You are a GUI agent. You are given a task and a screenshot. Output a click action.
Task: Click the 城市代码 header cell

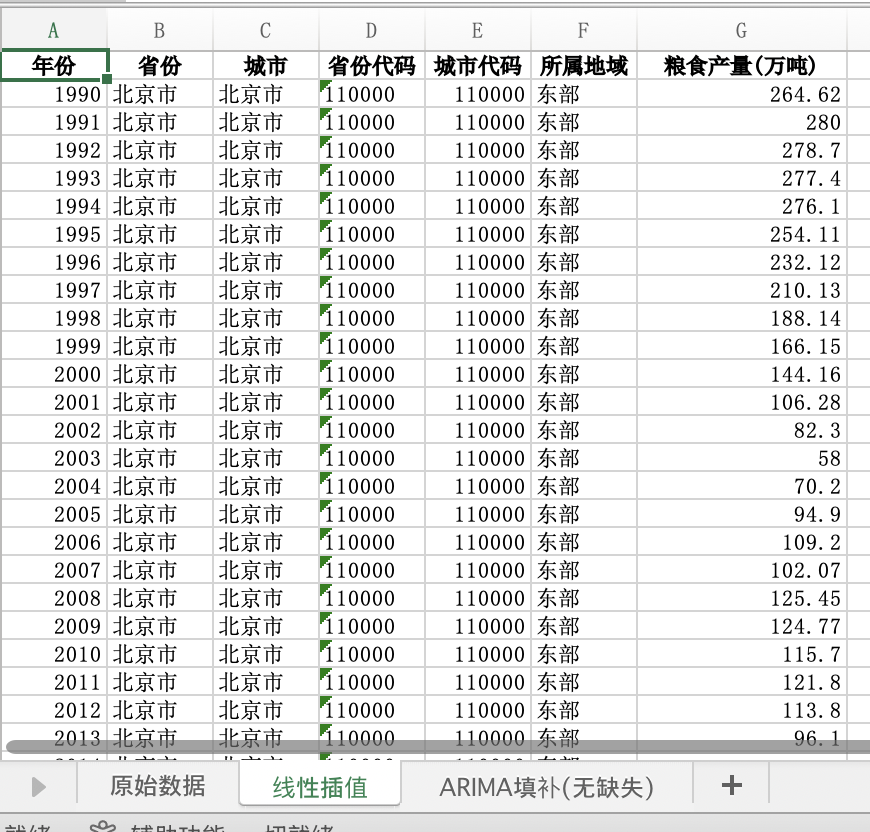pos(478,65)
